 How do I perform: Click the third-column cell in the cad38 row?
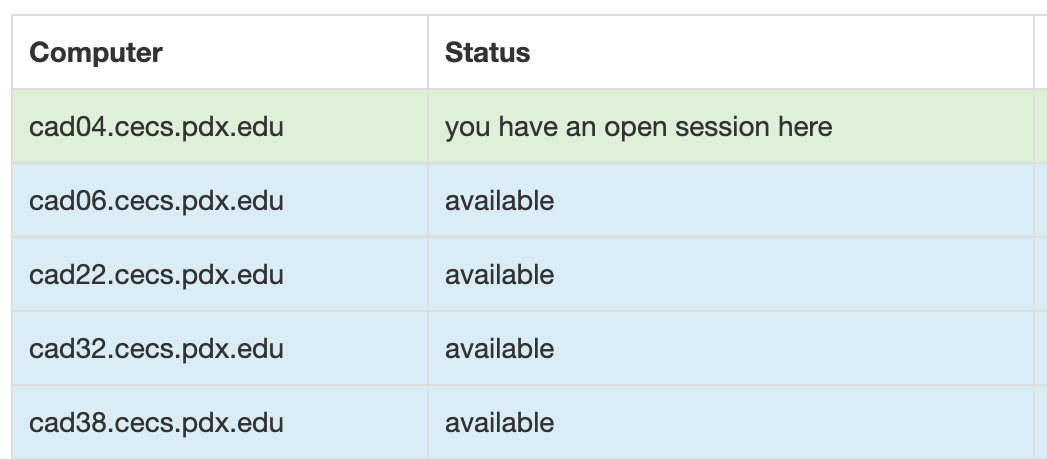(x=1040, y=423)
